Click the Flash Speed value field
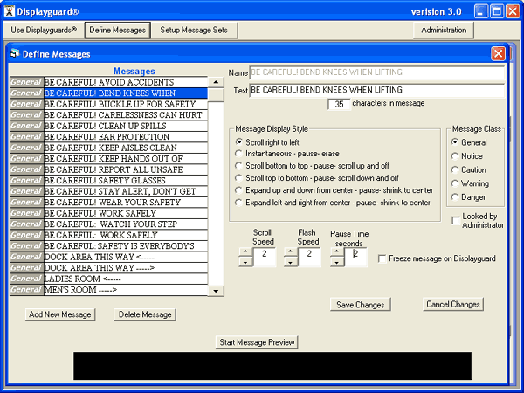This screenshot has width=524, height=393. tap(309, 257)
